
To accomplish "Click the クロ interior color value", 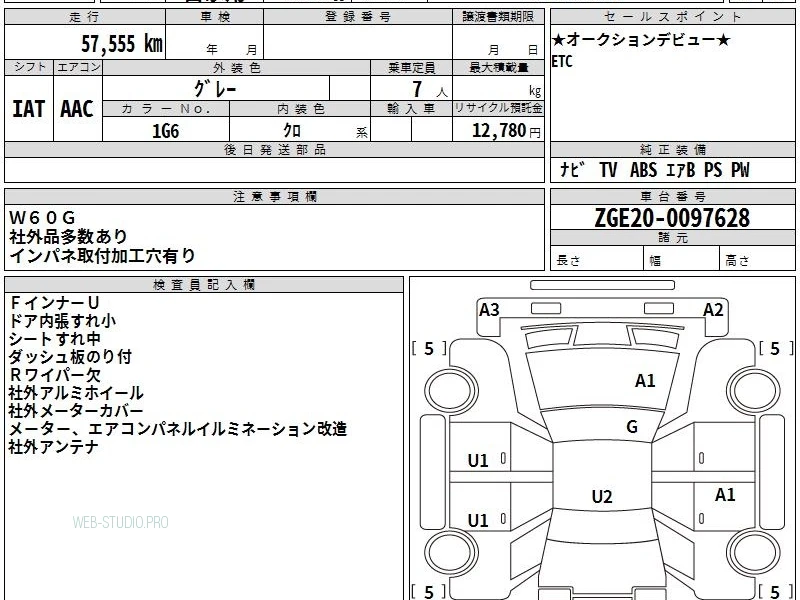I will (292, 131).
